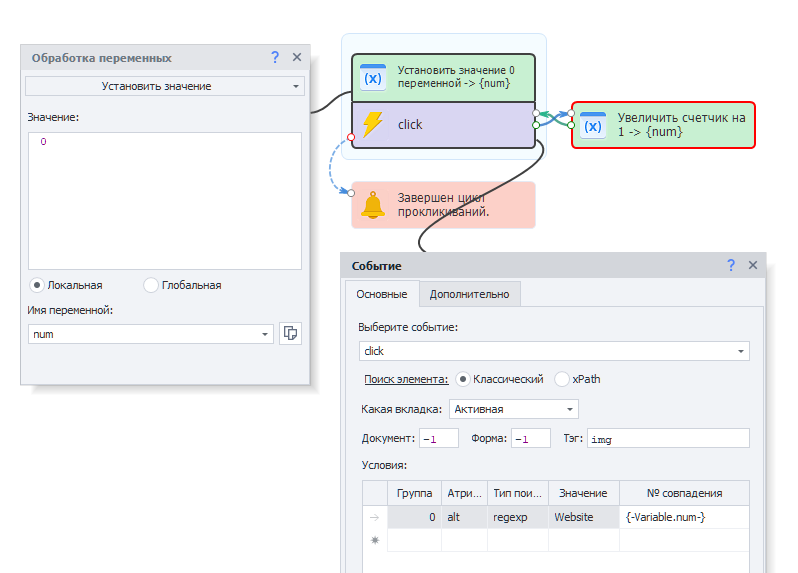
Task: Select the Завершен цикл прокликиваний notification block
Action: 443,205
